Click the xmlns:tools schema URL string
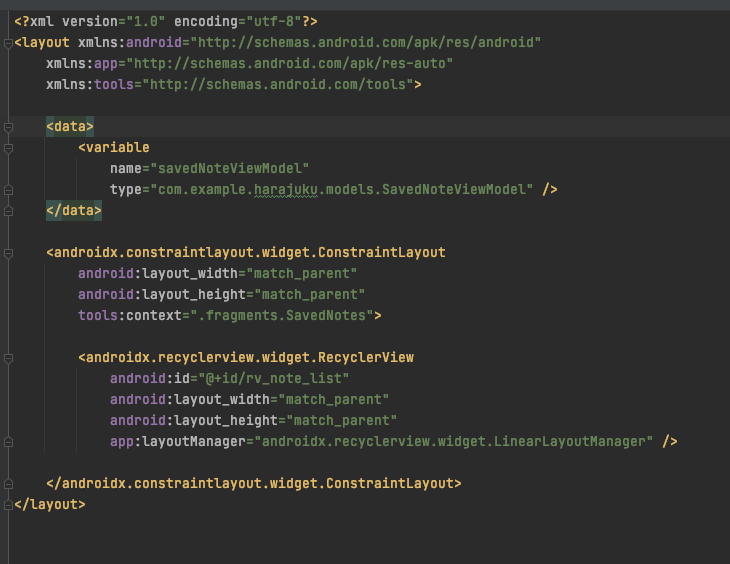 (277, 84)
